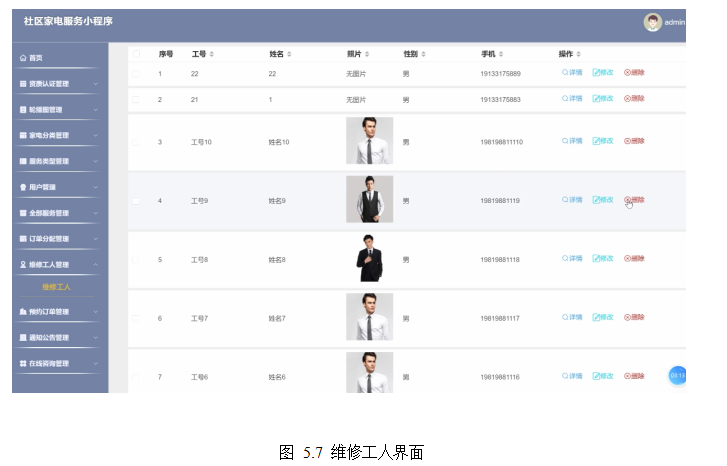Expand 订单分配管理 with its chevron
Image resolution: width=727 pixels, height=466 pixels.
click(x=96, y=239)
